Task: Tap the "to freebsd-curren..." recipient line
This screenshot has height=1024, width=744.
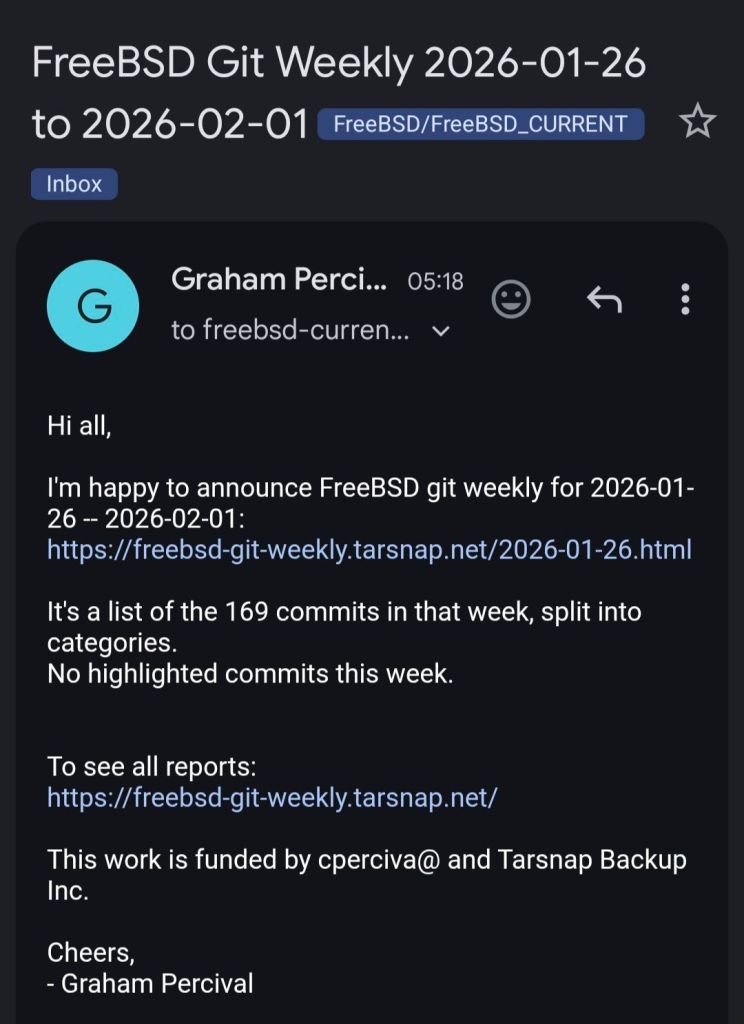Action: pyautogui.click(x=290, y=331)
